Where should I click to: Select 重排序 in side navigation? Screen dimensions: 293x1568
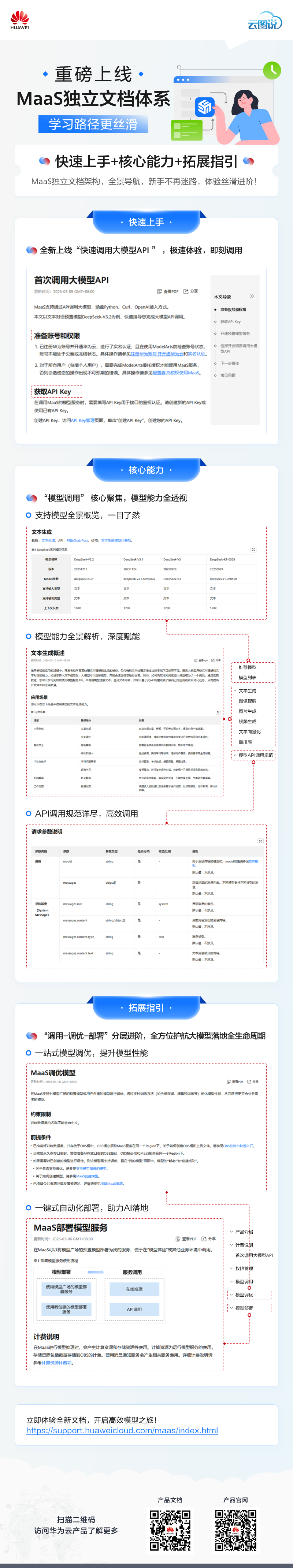point(245,742)
